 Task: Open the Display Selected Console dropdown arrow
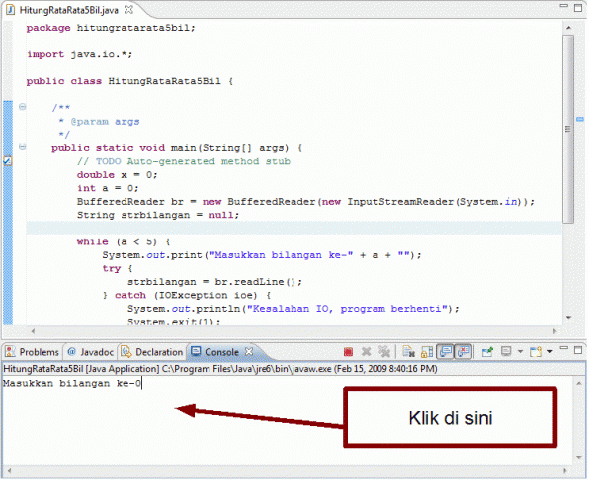(520, 352)
